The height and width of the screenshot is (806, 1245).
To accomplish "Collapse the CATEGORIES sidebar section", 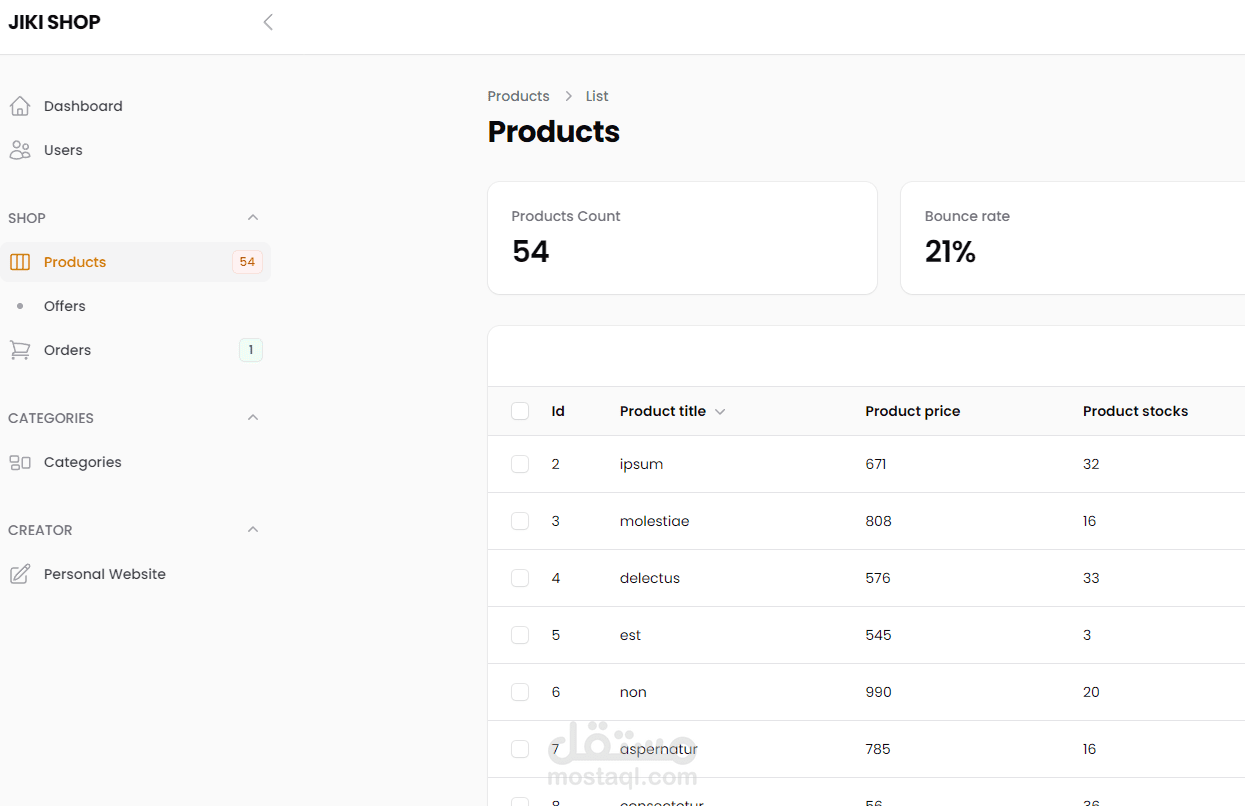I will coord(253,418).
